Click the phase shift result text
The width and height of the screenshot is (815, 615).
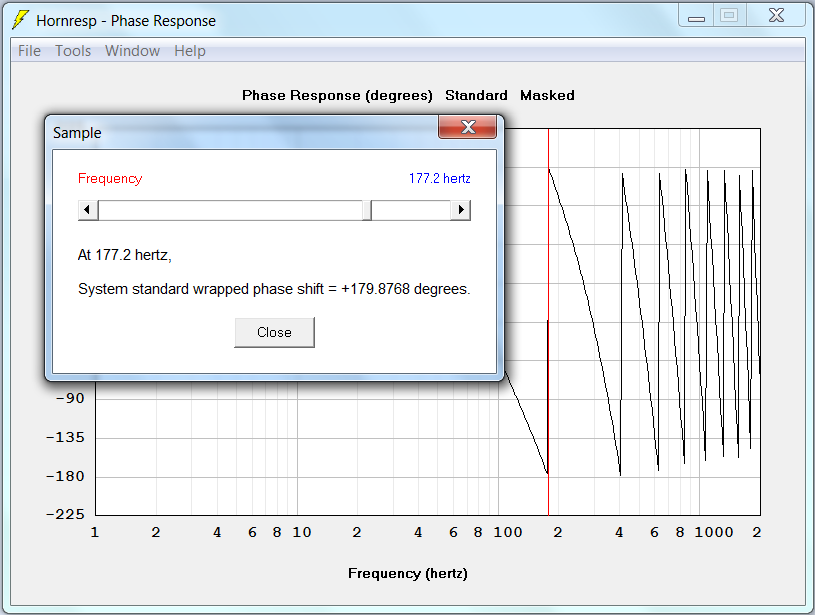tap(274, 289)
